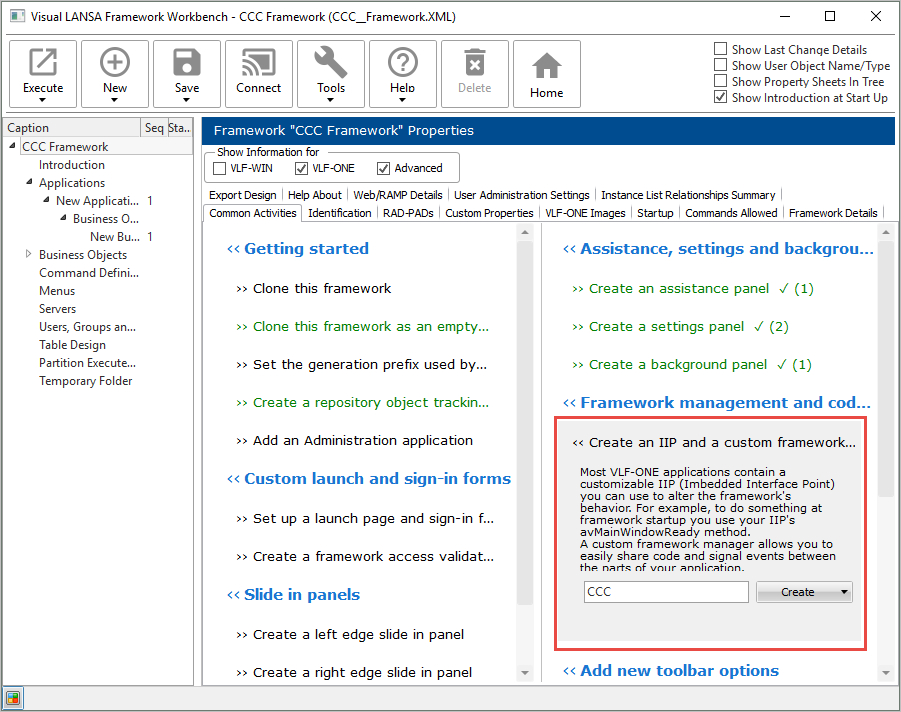
Task: Open the Help dropdown arrow
Action: [x=402, y=100]
